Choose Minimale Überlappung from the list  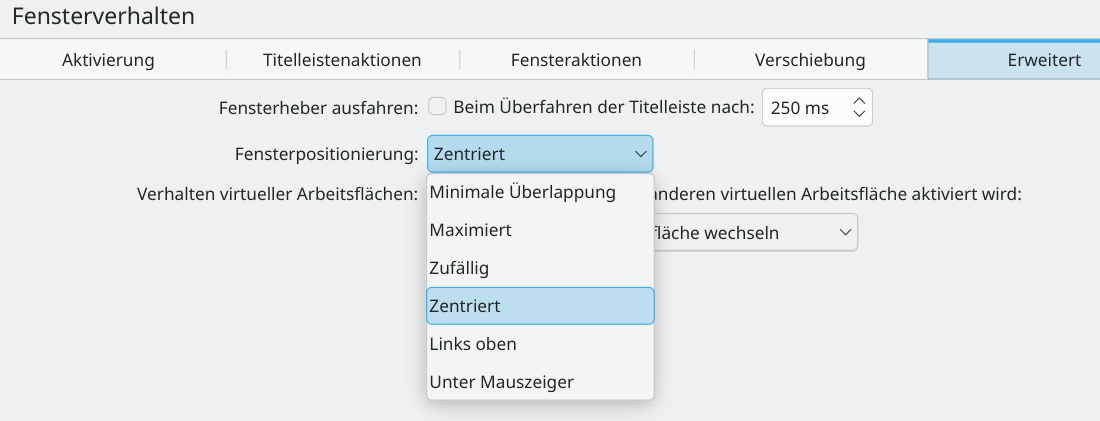coord(523,192)
